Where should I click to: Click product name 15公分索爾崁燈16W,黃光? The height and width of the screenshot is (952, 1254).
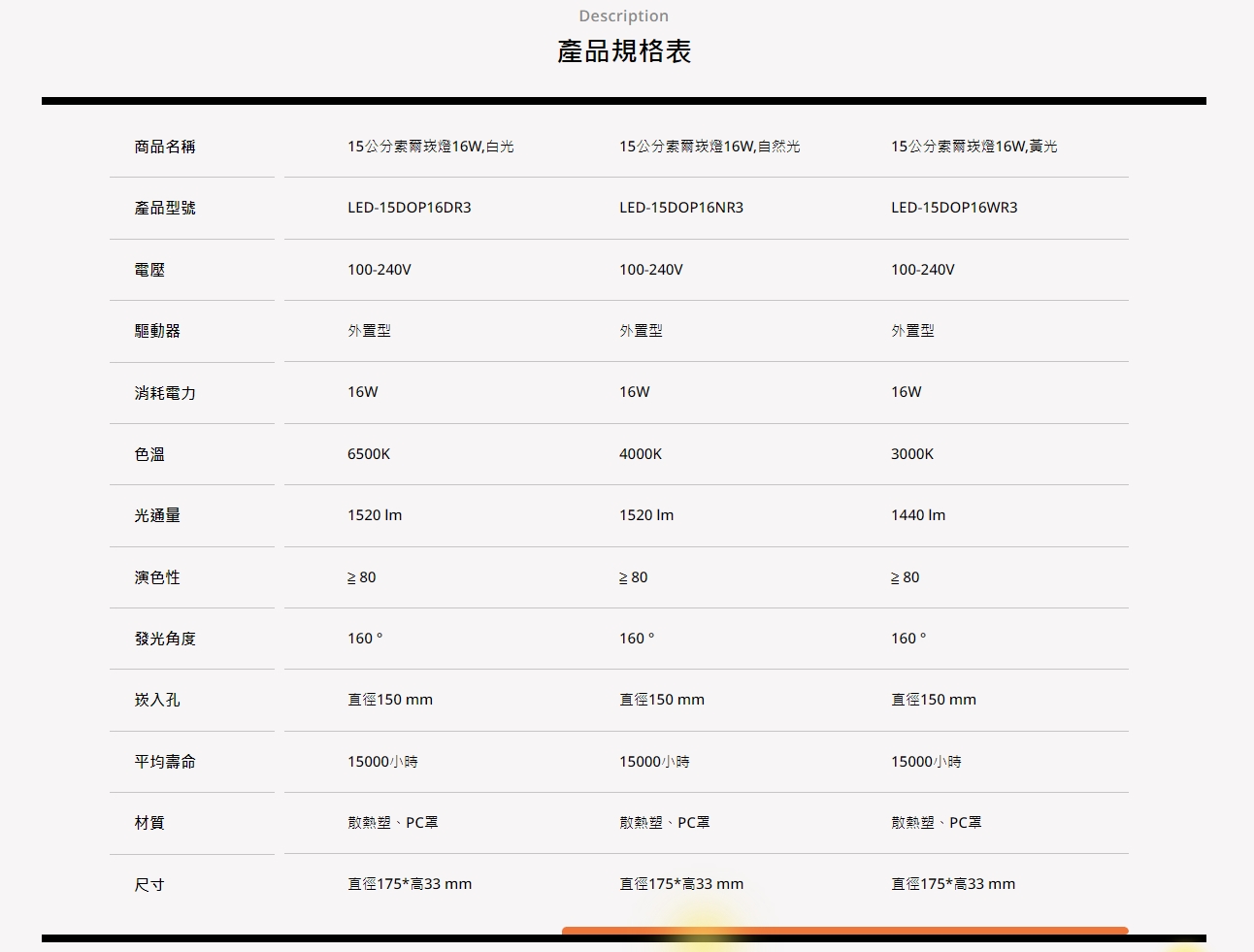(x=974, y=147)
